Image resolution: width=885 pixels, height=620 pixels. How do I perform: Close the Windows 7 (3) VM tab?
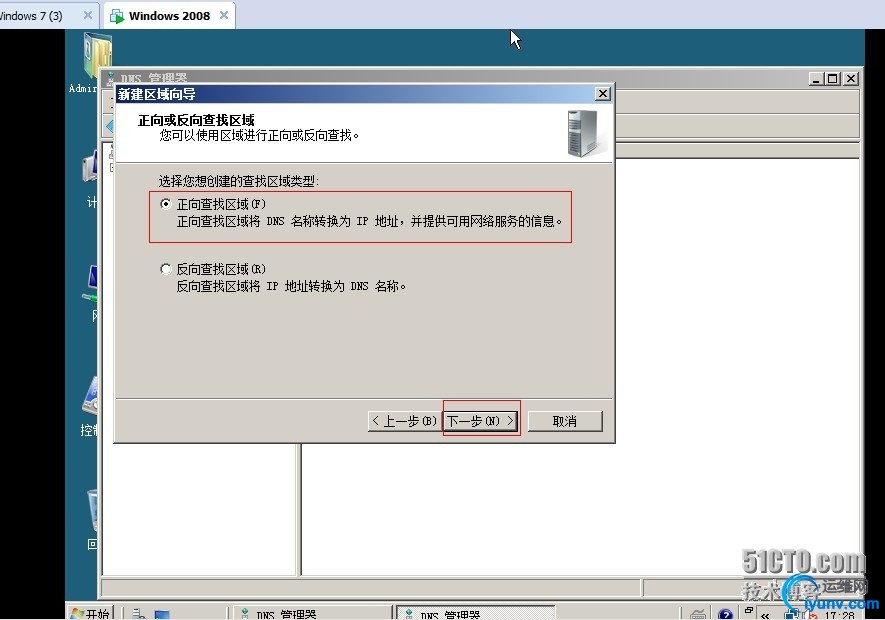pos(87,15)
